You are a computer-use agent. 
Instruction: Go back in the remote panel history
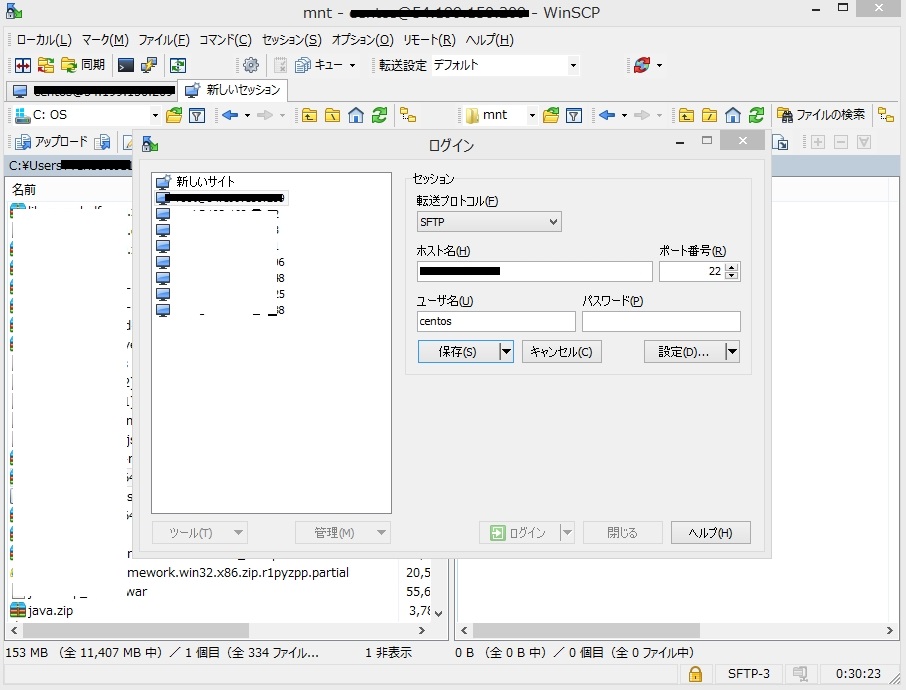pos(607,116)
